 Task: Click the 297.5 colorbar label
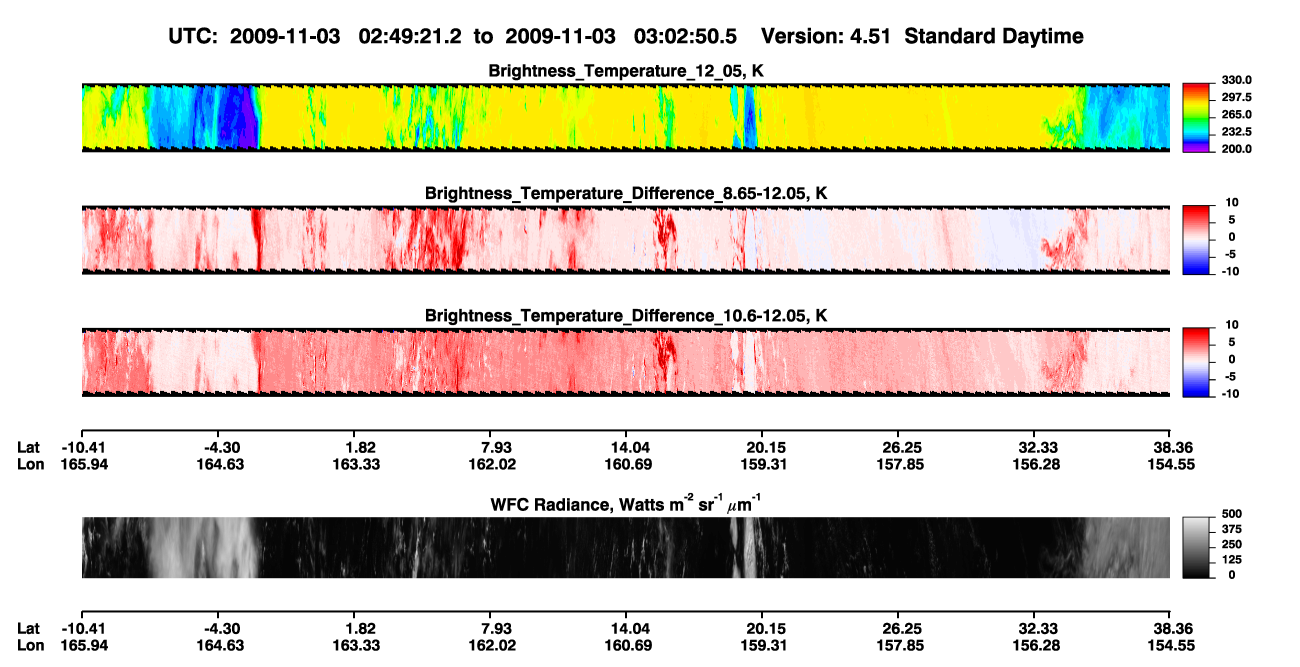click(x=1237, y=97)
